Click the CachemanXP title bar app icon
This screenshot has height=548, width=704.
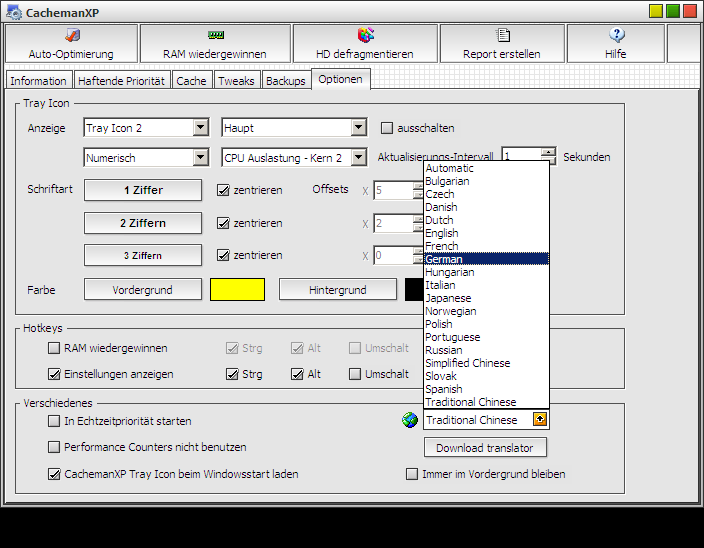point(14,13)
